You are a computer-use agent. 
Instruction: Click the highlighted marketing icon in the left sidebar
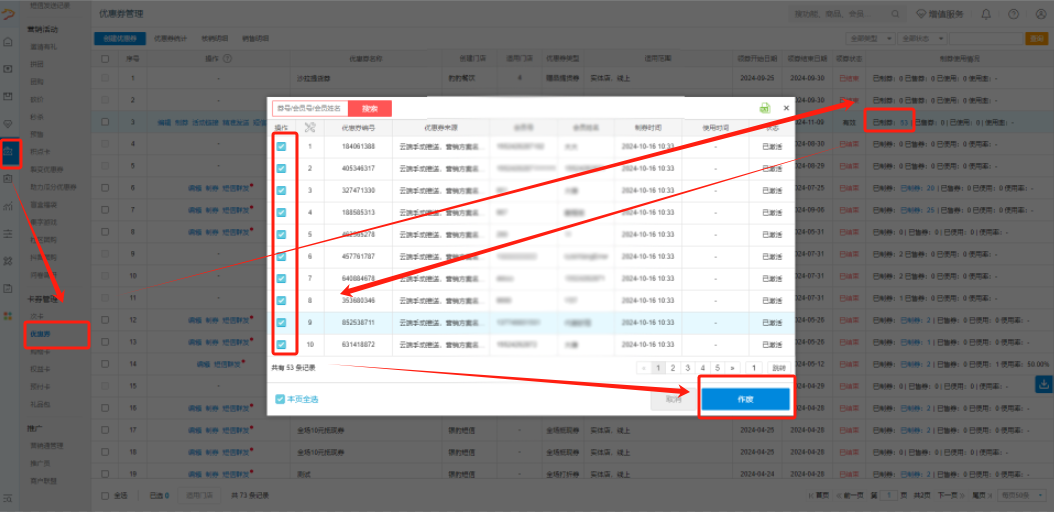tap(9, 153)
